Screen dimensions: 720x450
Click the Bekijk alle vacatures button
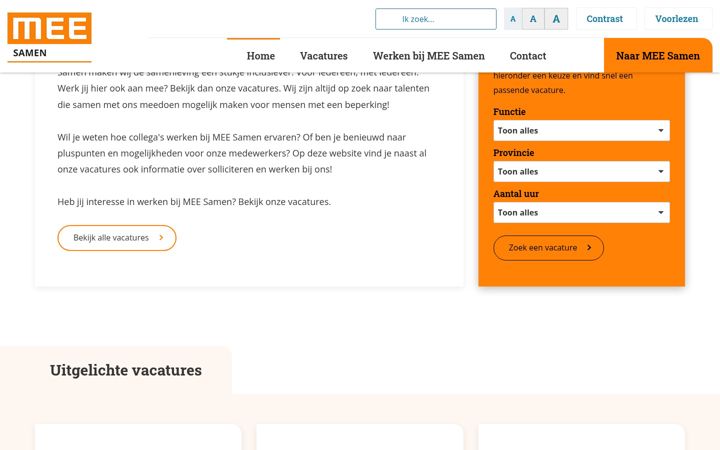tap(117, 237)
